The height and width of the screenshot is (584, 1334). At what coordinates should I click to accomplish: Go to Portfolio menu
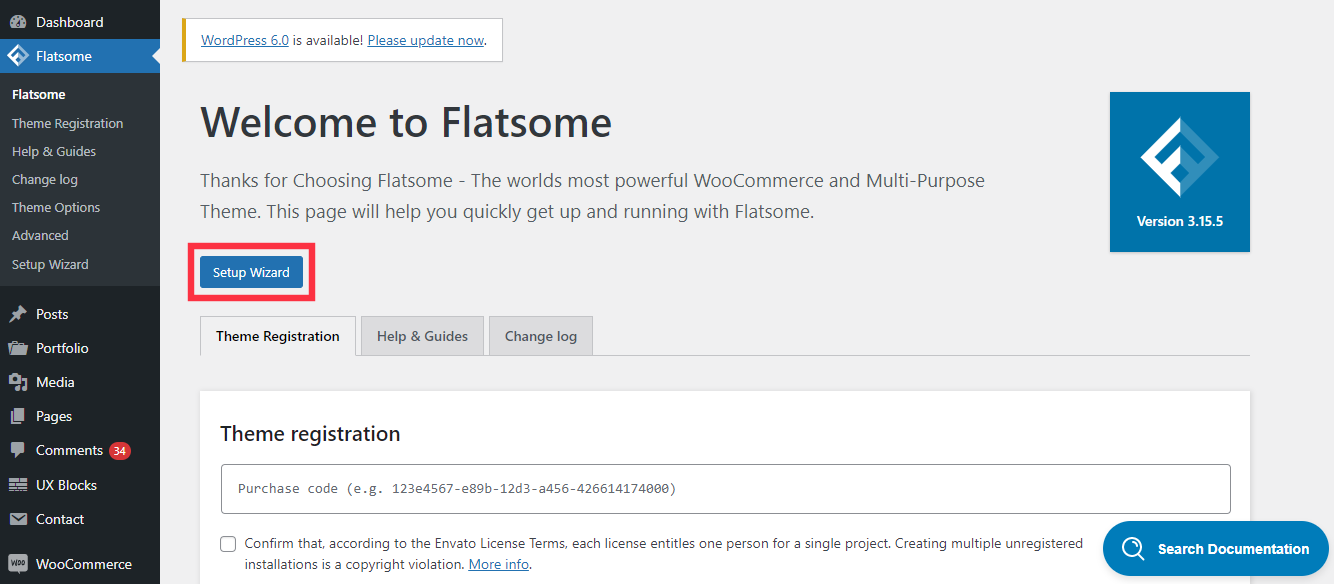pos(80,348)
